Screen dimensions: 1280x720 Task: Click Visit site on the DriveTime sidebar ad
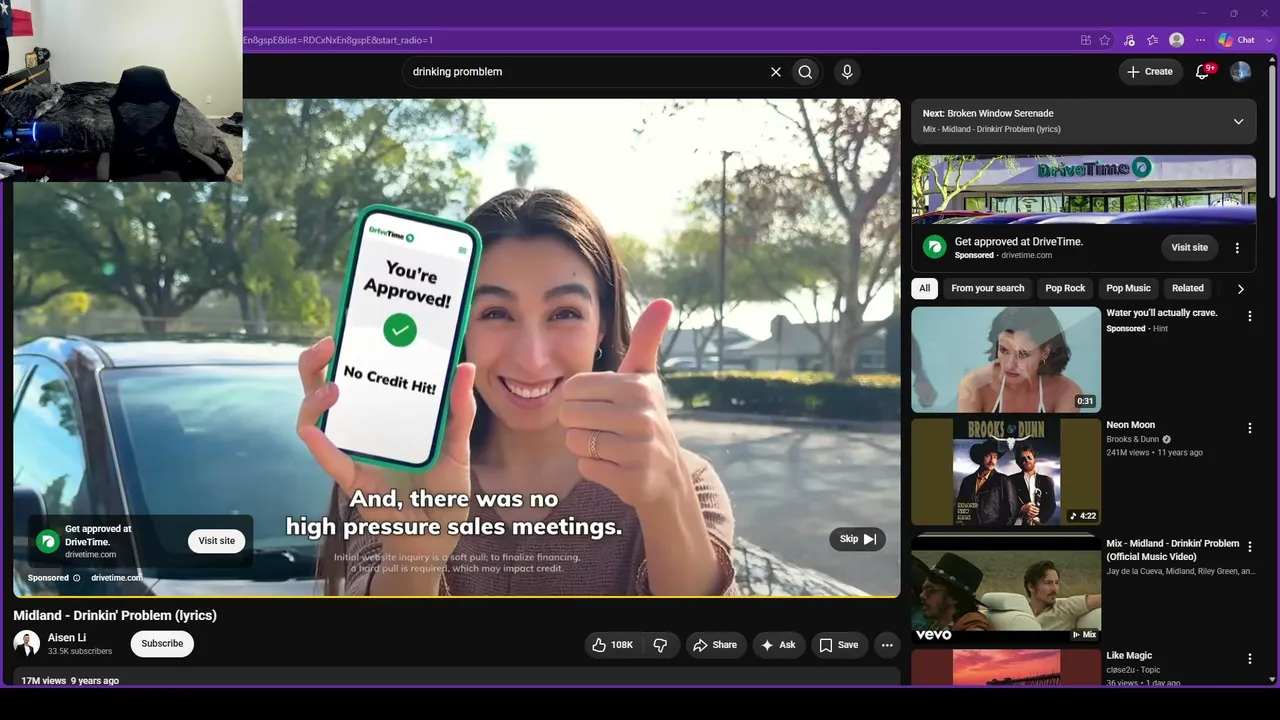(x=1189, y=248)
